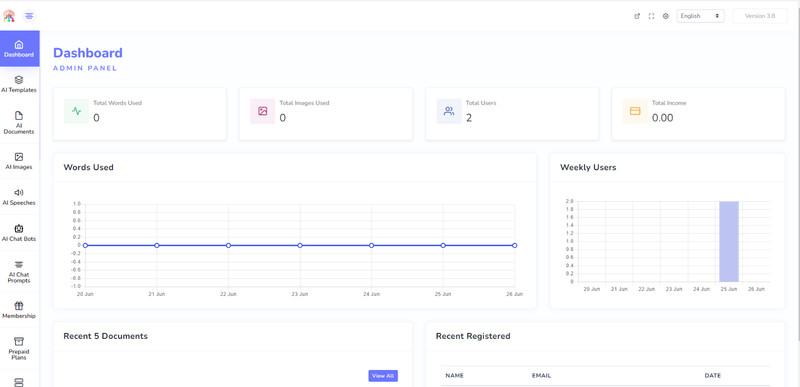The image size is (800, 387).
Task: Go to AI Documents in the sidebar
Action: [x=19, y=122]
